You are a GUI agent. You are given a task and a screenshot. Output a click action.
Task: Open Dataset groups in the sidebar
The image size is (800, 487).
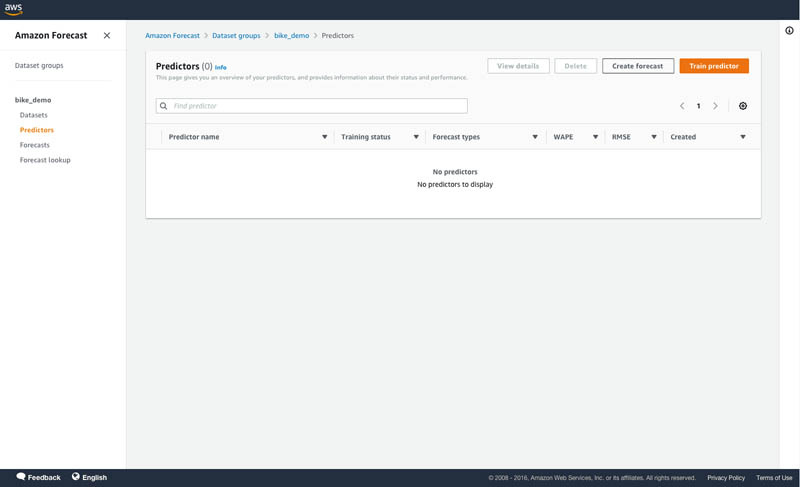(x=39, y=65)
